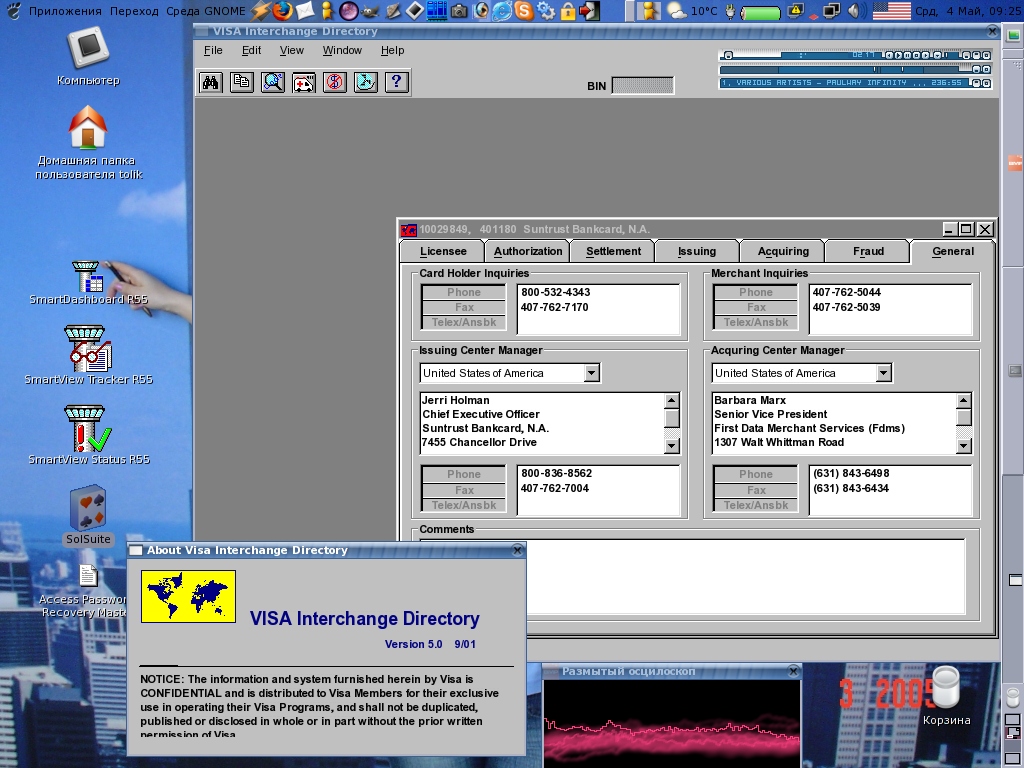This screenshot has height=768, width=1024.
Task: Click Fax button under Card Holder Inquiries
Action: (x=464, y=307)
